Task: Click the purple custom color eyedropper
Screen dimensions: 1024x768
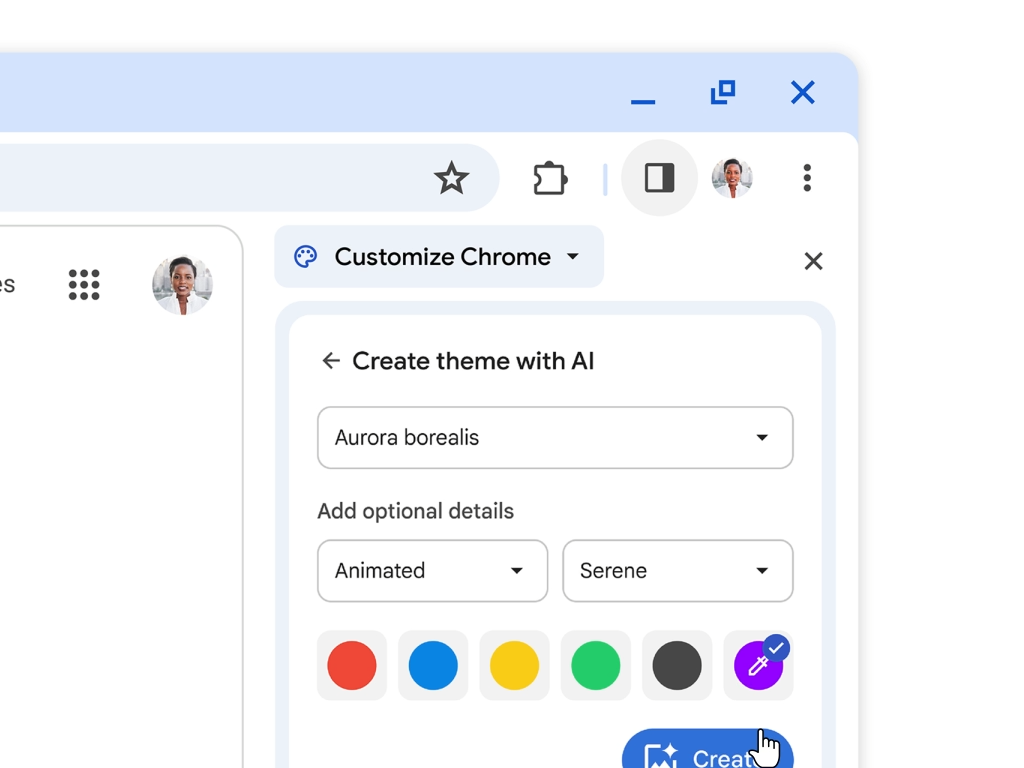Action: pyautogui.click(x=758, y=666)
